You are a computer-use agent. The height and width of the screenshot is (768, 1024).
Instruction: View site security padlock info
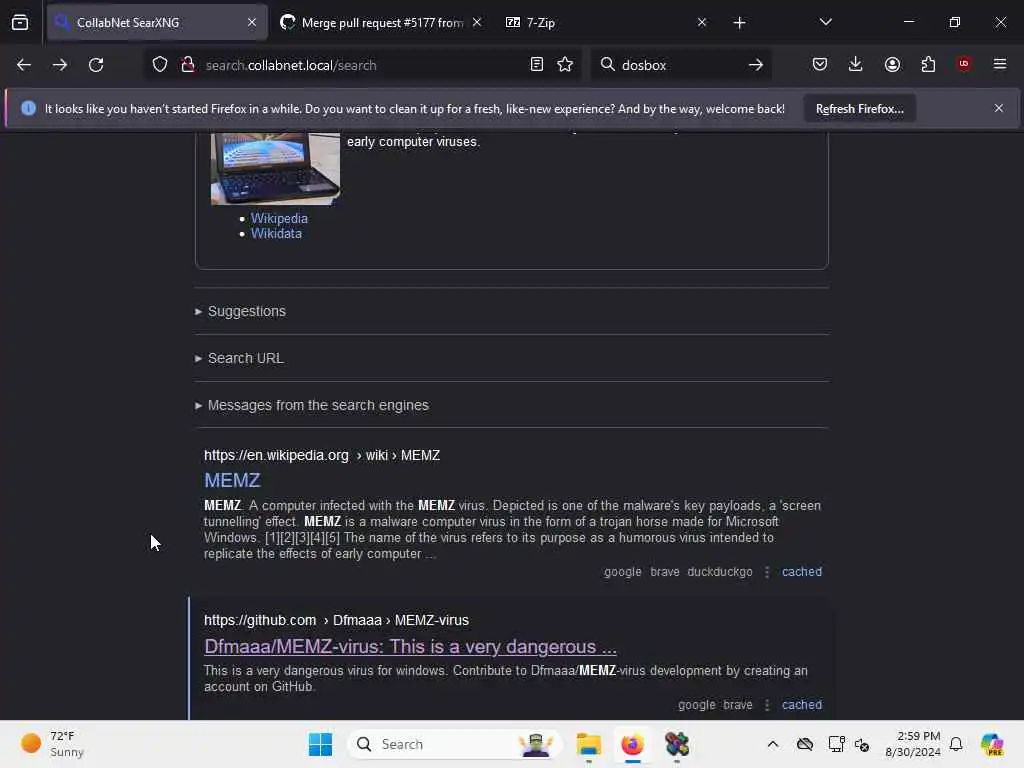(188, 65)
